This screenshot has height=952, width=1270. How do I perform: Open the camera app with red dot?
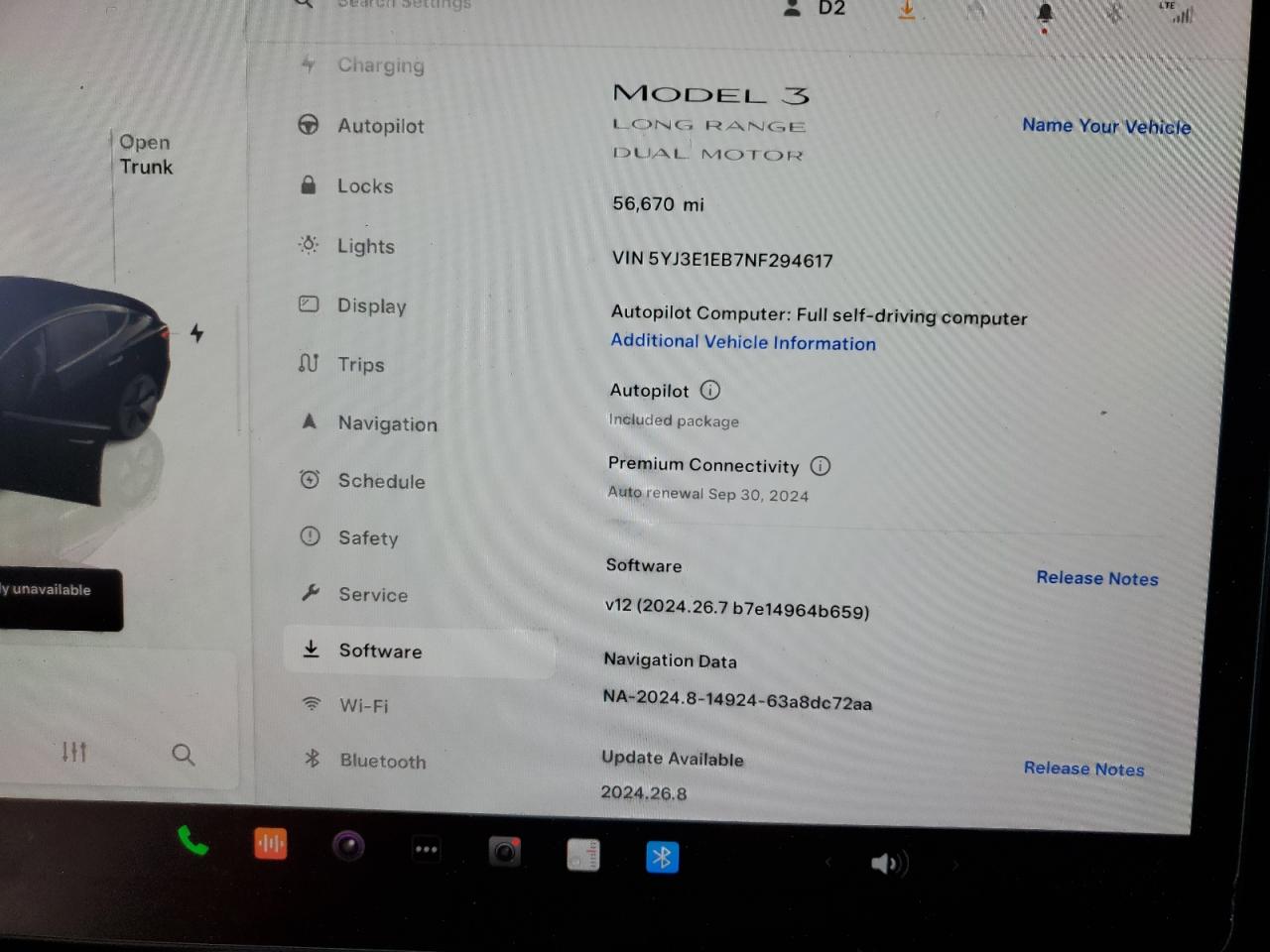(x=505, y=852)
